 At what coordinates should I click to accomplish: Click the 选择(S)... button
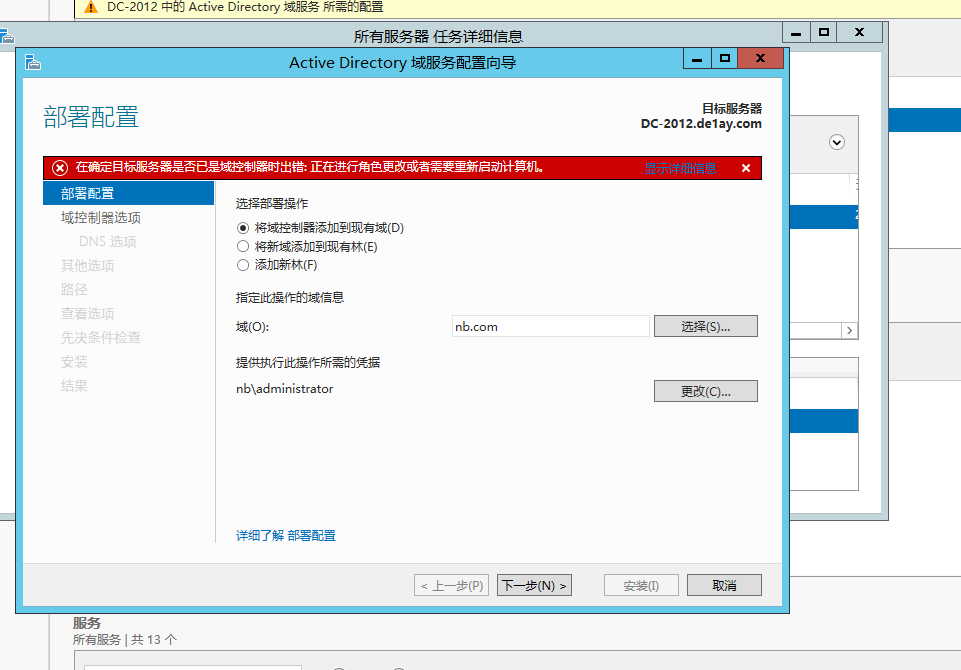[x=705, y=326]
